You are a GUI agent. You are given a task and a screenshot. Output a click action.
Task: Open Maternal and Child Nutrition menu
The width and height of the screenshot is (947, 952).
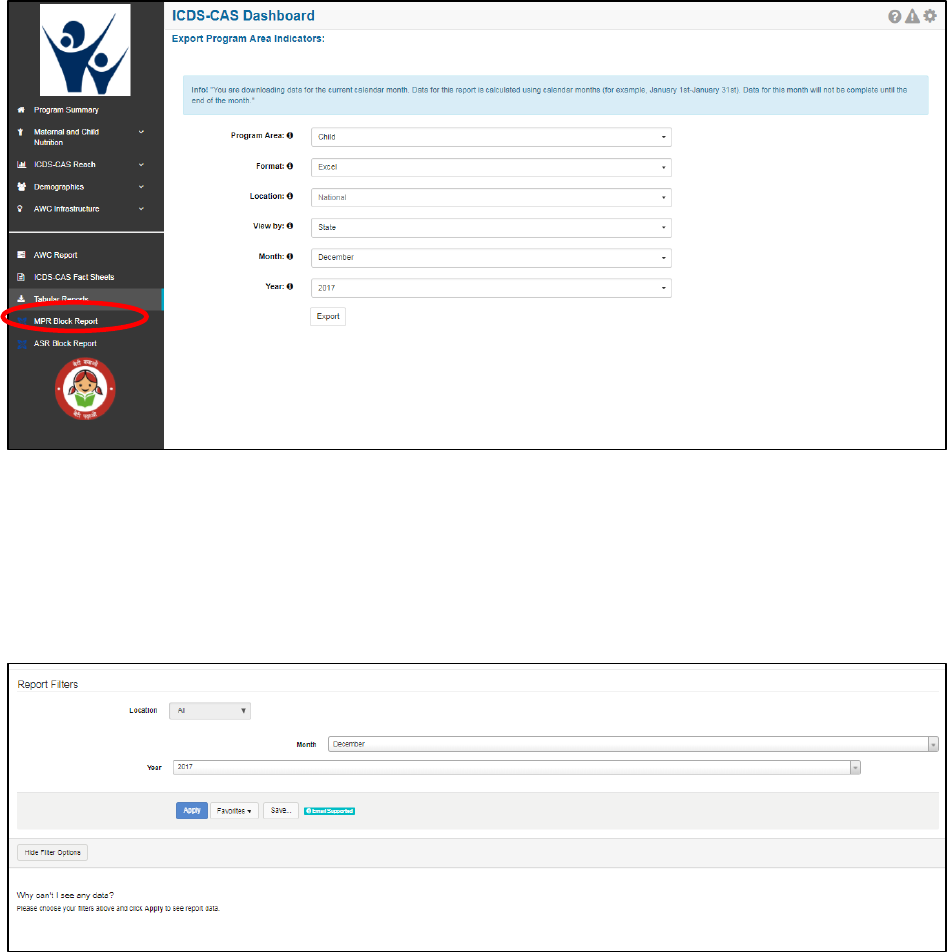coord(66,137)
